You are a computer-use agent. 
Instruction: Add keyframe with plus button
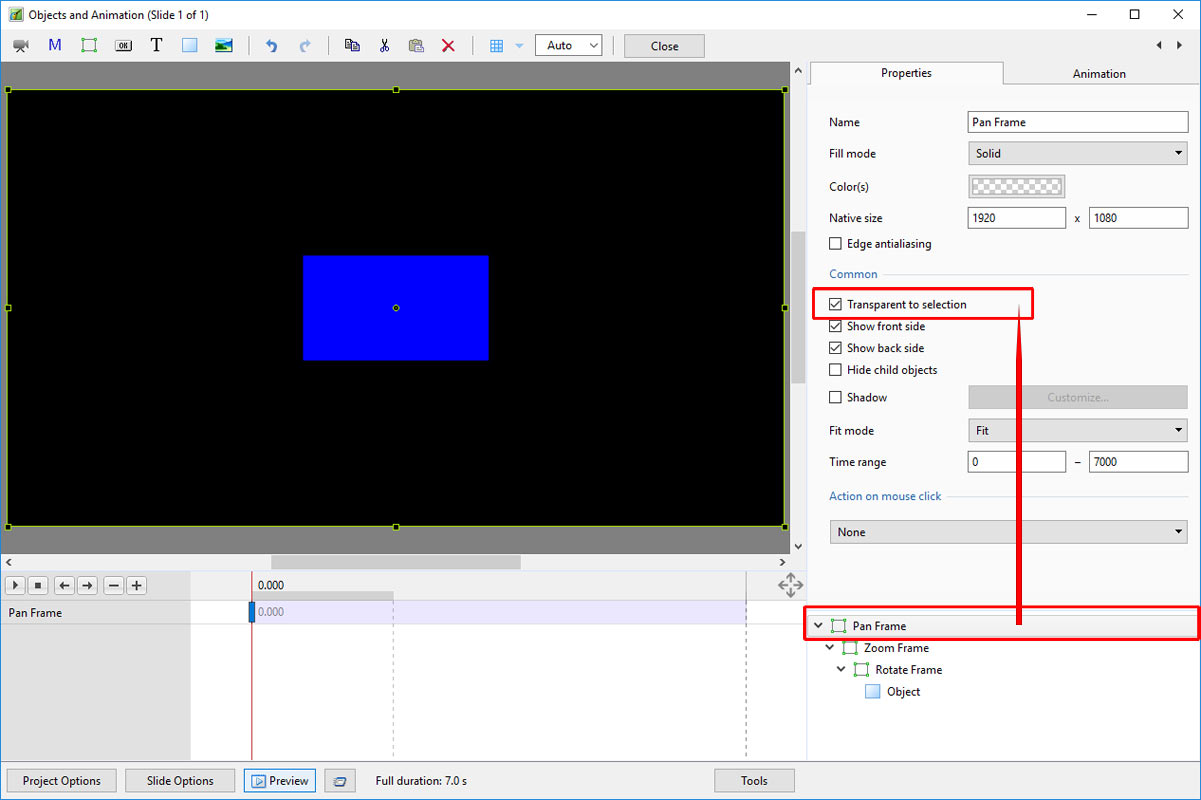(x=136, y=585)
